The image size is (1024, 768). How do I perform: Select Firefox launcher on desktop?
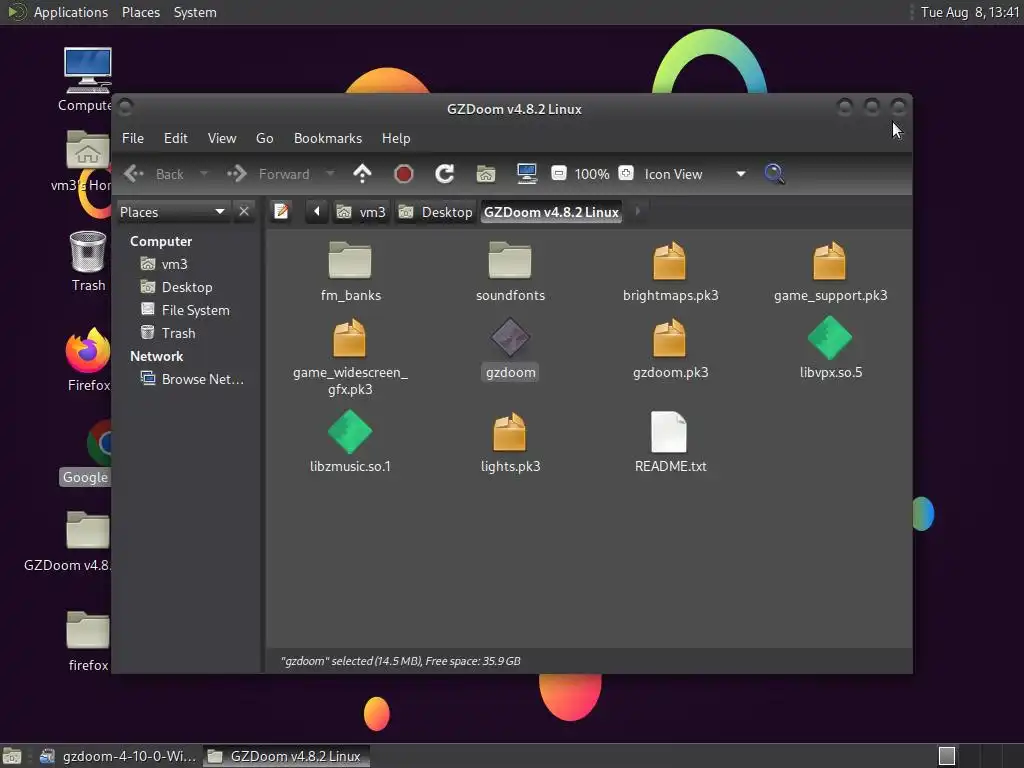88,359
